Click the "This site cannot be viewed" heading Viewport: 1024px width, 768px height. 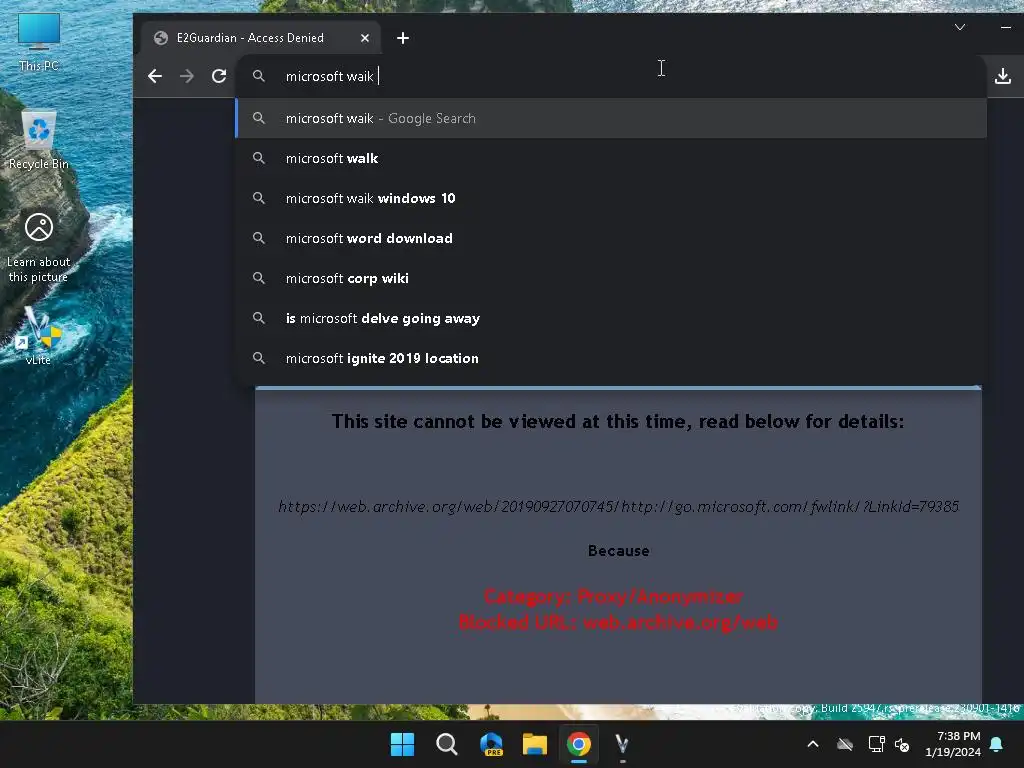coord(618,422)
